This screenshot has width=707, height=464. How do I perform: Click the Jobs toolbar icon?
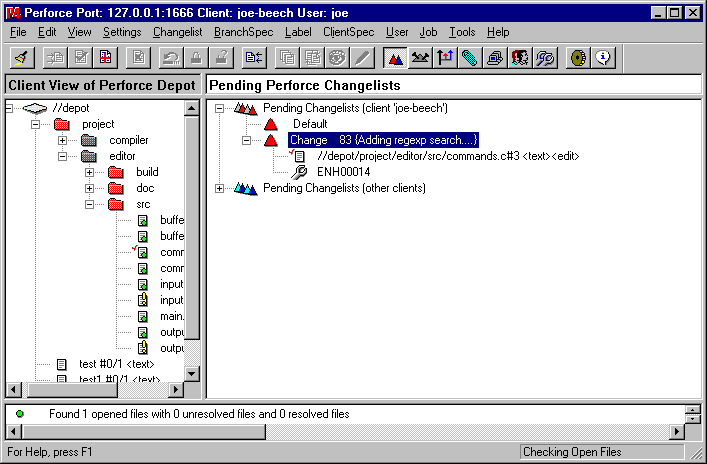pyautogui.click(x=545, y=58)
